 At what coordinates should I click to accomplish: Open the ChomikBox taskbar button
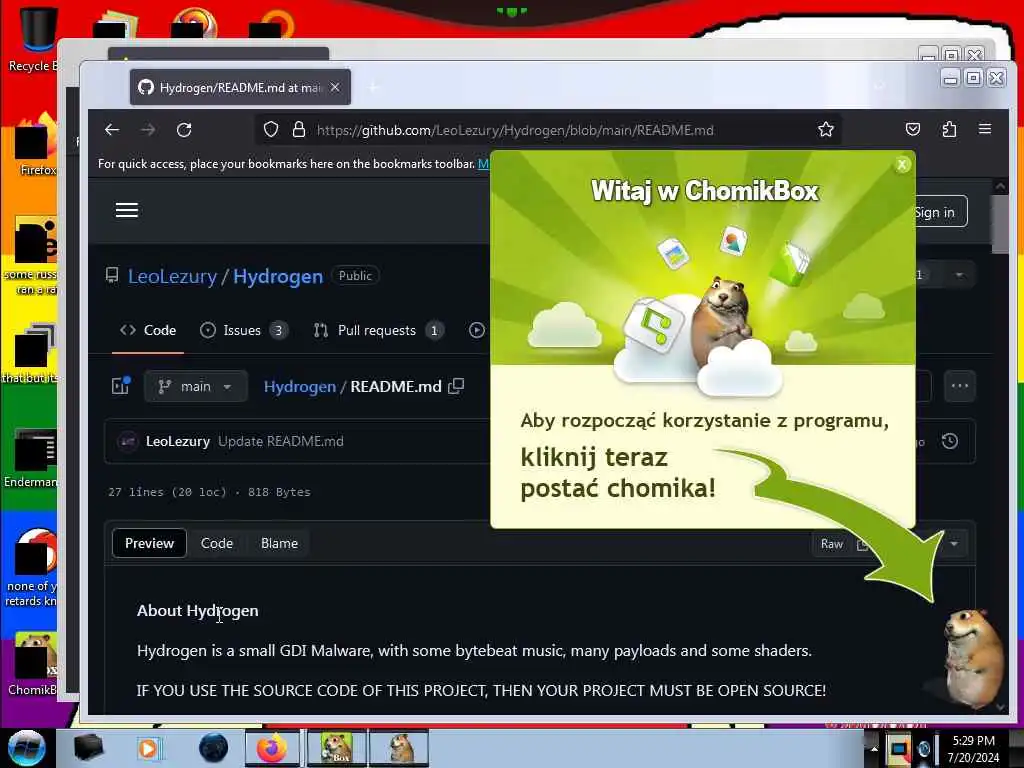pos(337,748)
